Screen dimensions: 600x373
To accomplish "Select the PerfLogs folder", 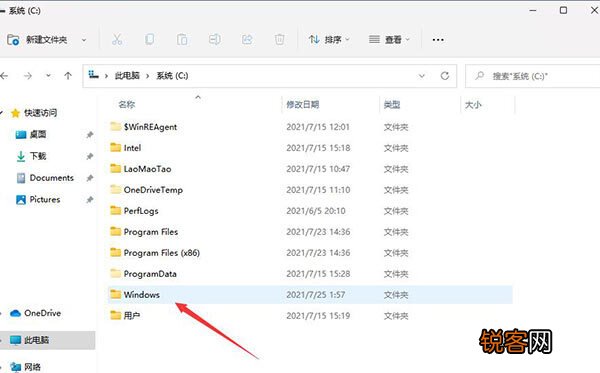I will pos(141,211).
